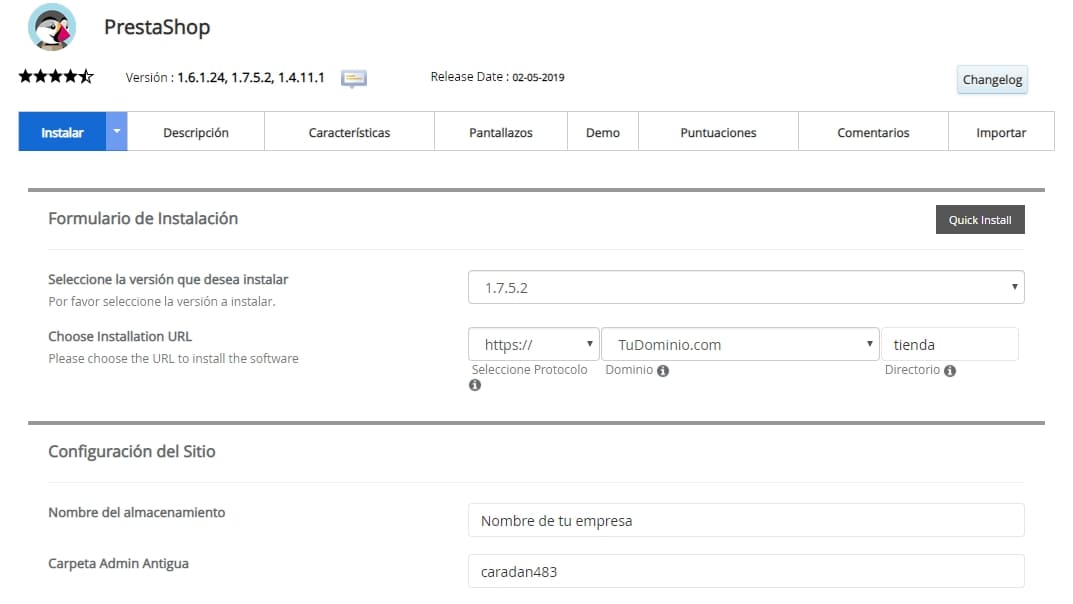Click the Quick Install button

point(980,220)
